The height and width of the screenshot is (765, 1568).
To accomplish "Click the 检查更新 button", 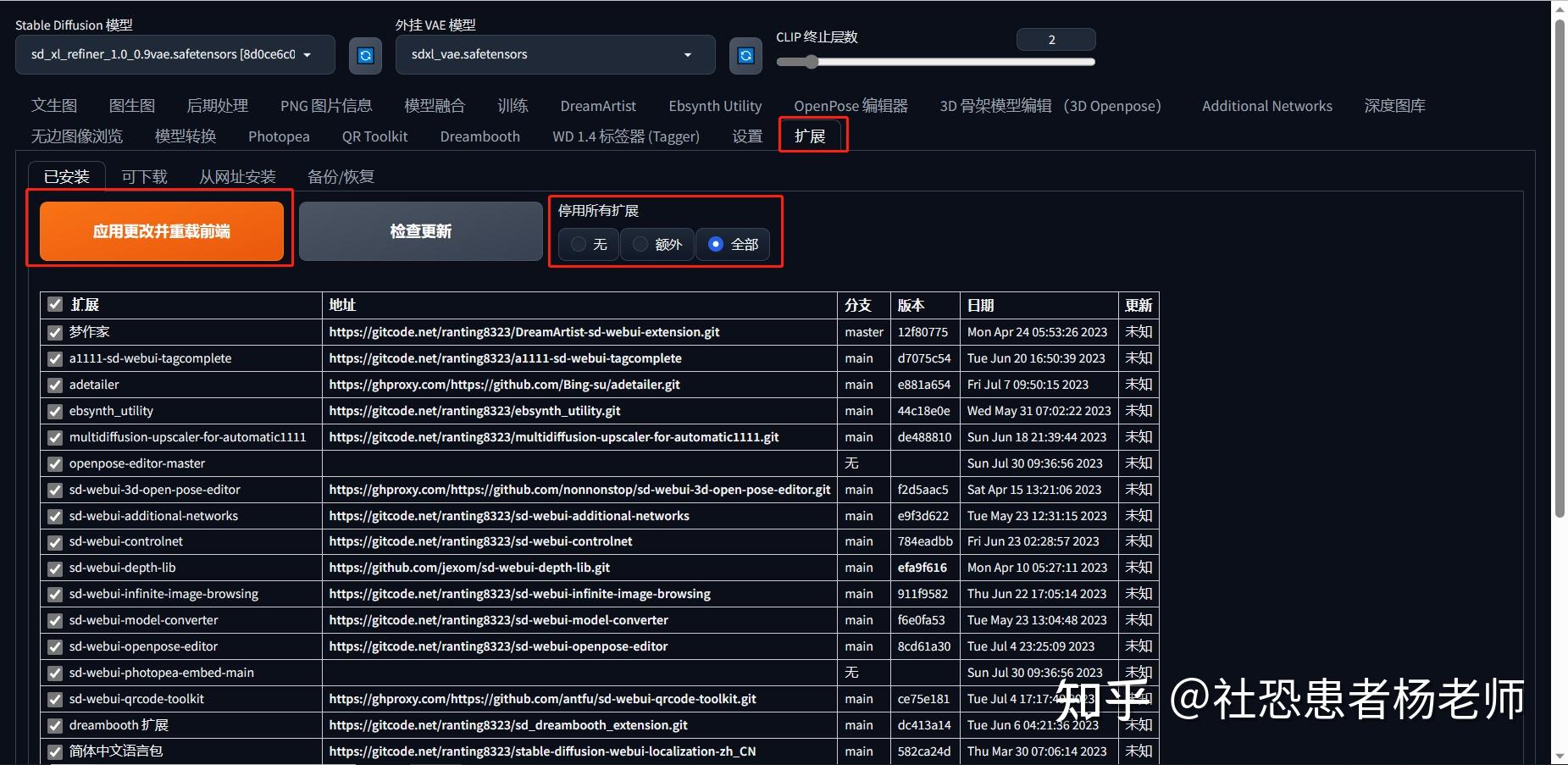I will (421, 230).
